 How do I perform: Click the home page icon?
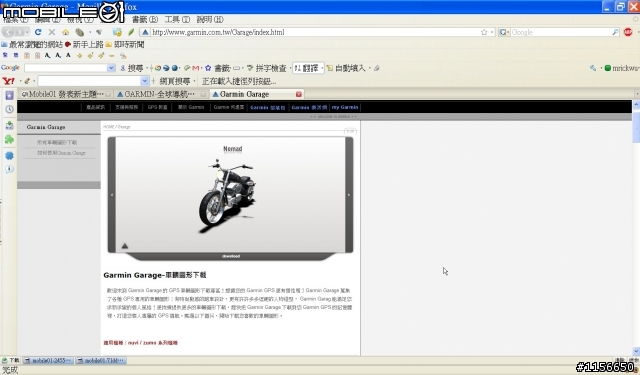pos(65,32)
